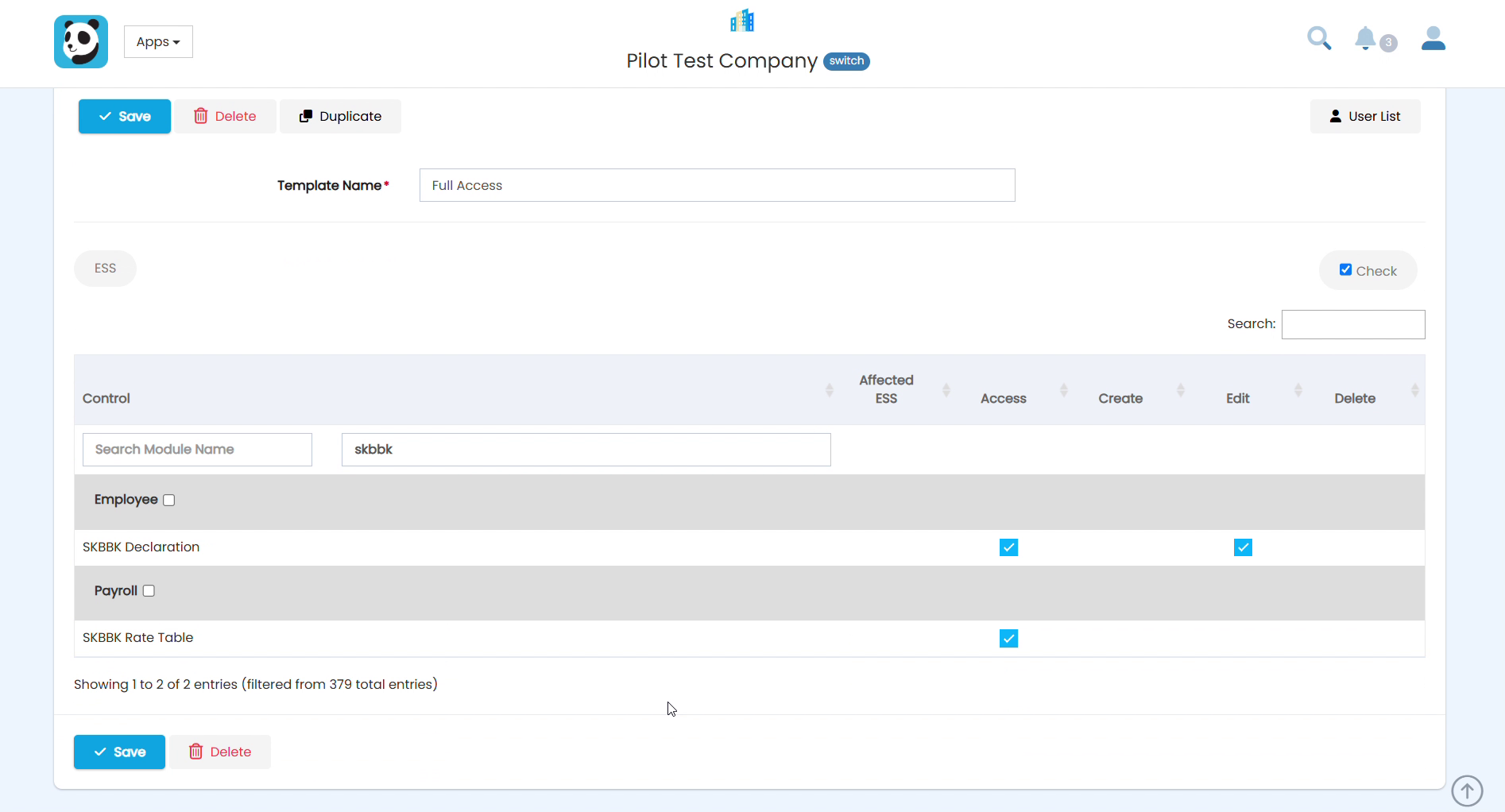
Task: Click the Search Module Name field
Action: [197, 450]
